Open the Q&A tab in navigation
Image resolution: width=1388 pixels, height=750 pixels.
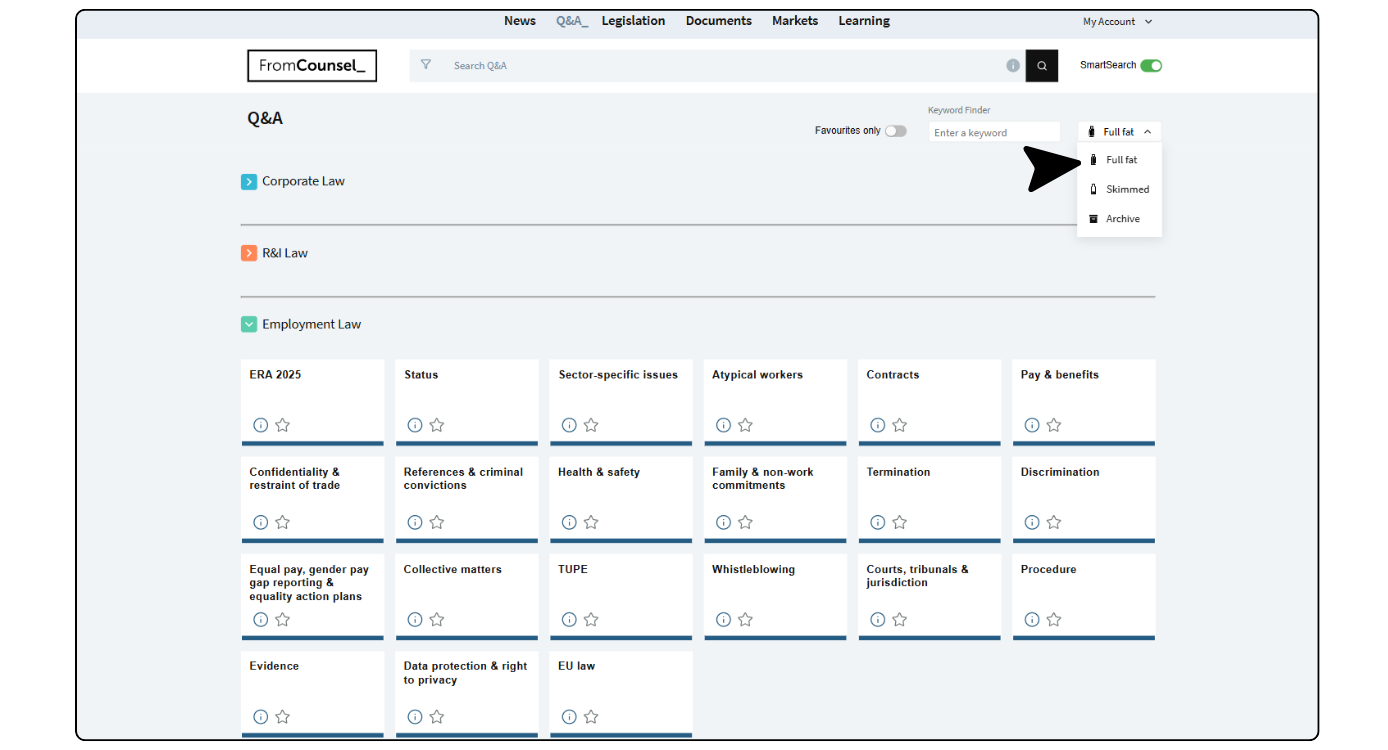572,21
